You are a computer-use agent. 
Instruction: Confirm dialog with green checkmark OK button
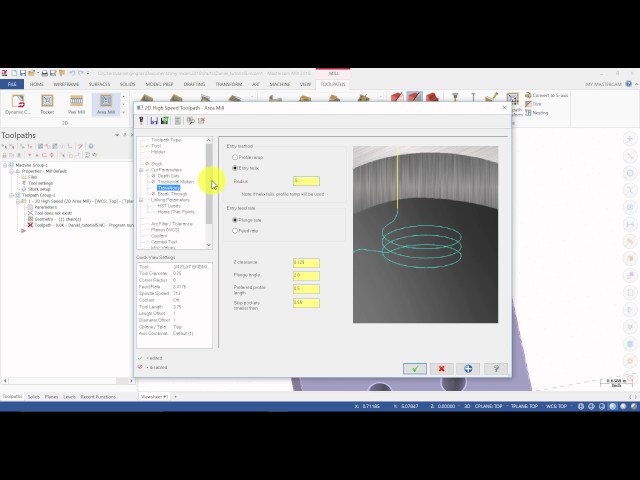pos(415,369)
